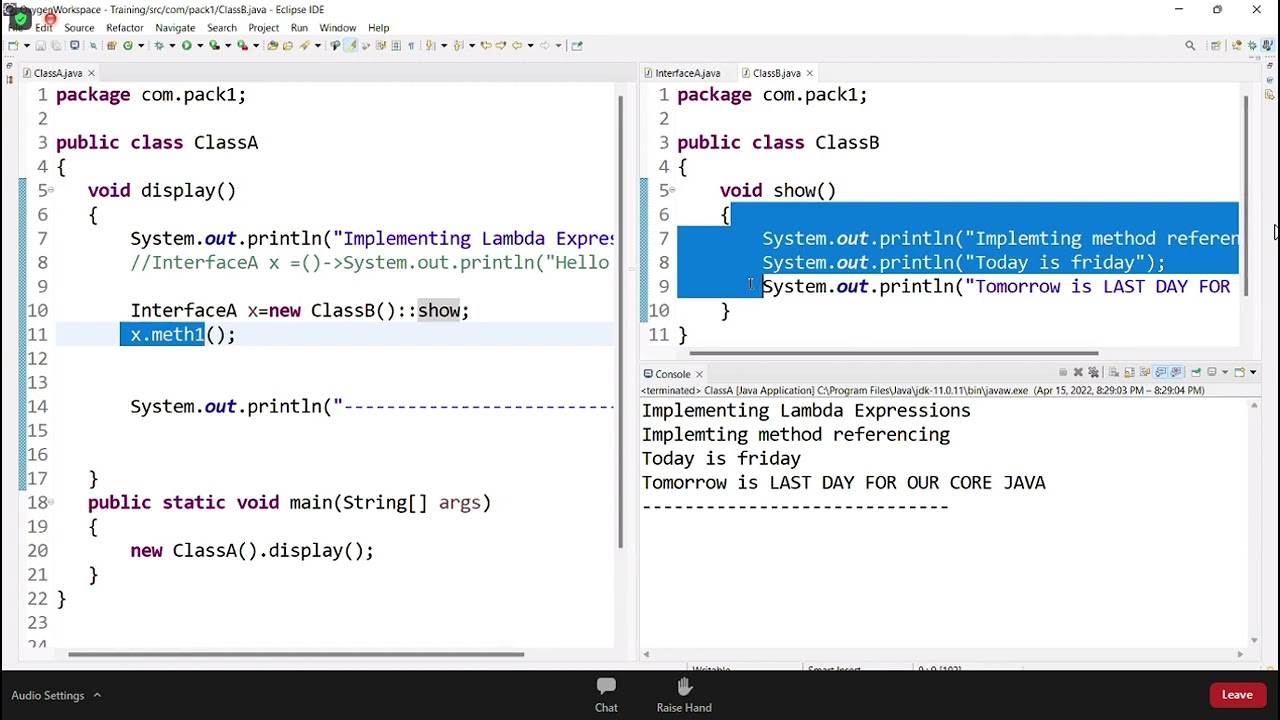Image resolution: width=1280 pixels, height=720 pixels.
Task: Click the Save toolbar icon
Action: point(41,45)
